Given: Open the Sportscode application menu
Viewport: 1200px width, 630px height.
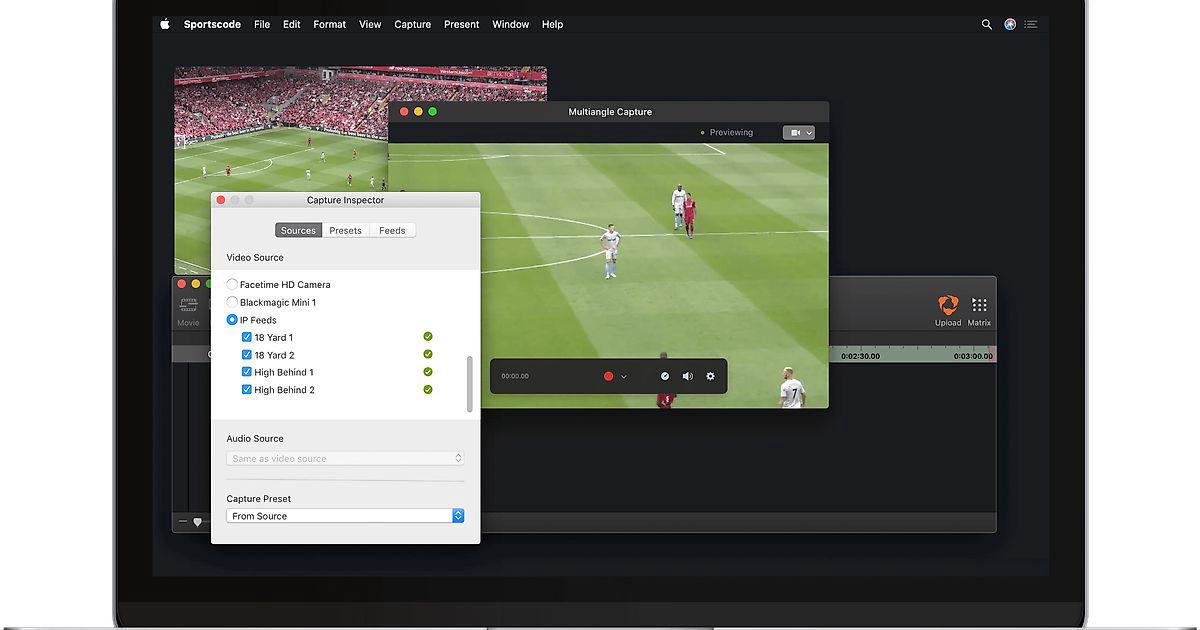Looking at the screenshot, I should [212, 24].
